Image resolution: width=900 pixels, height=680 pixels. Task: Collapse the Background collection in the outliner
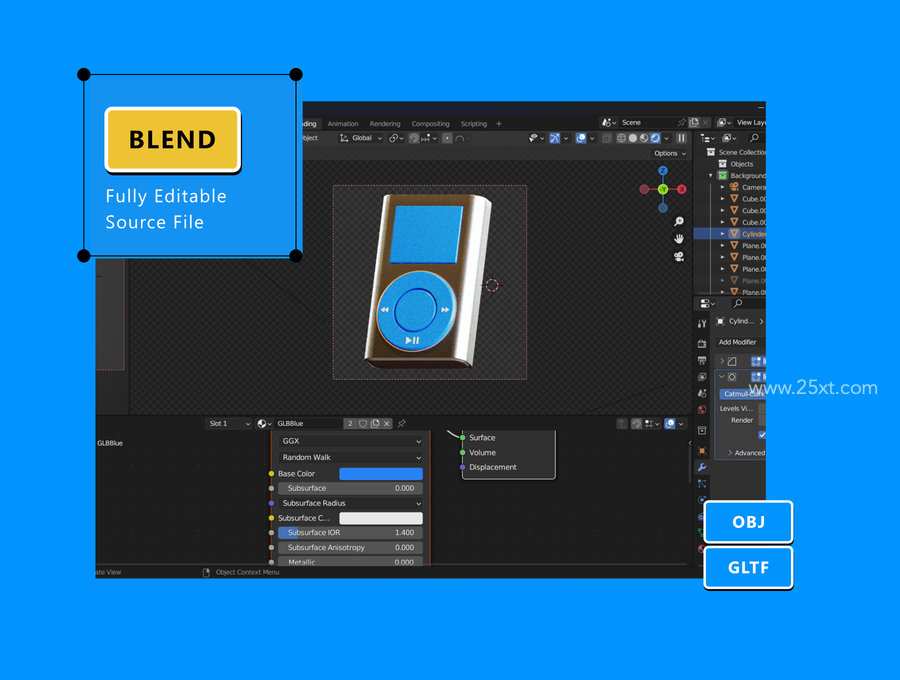point(711,176)
